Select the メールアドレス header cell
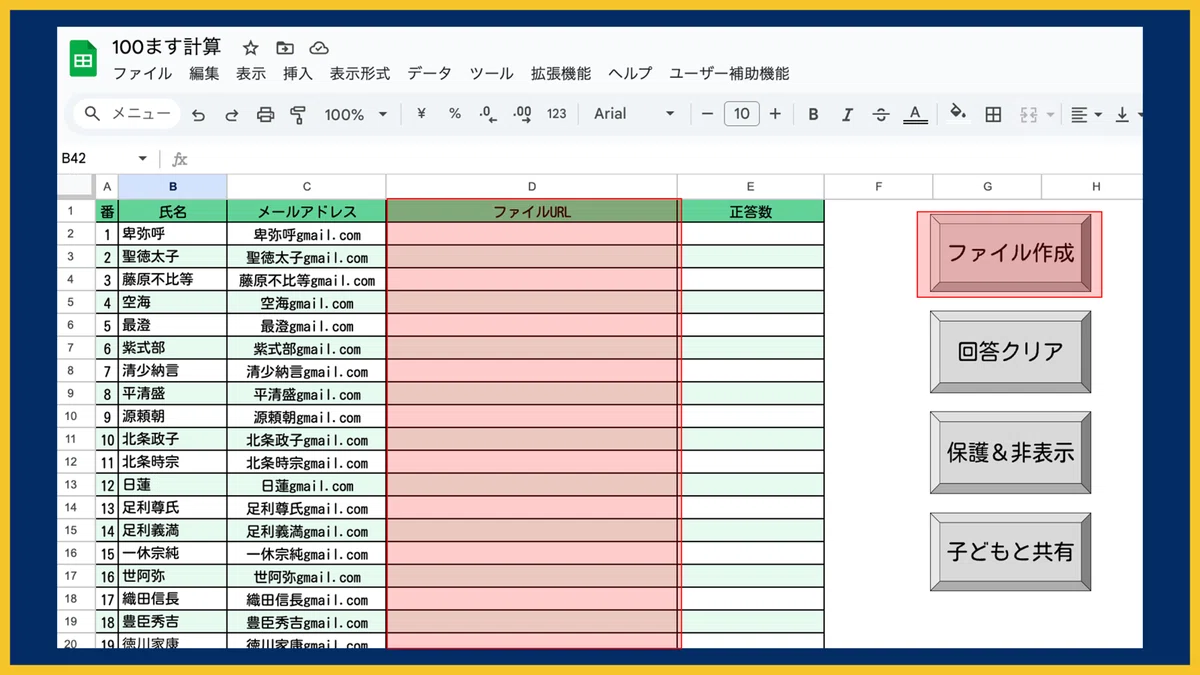 [x=307, y=212]
